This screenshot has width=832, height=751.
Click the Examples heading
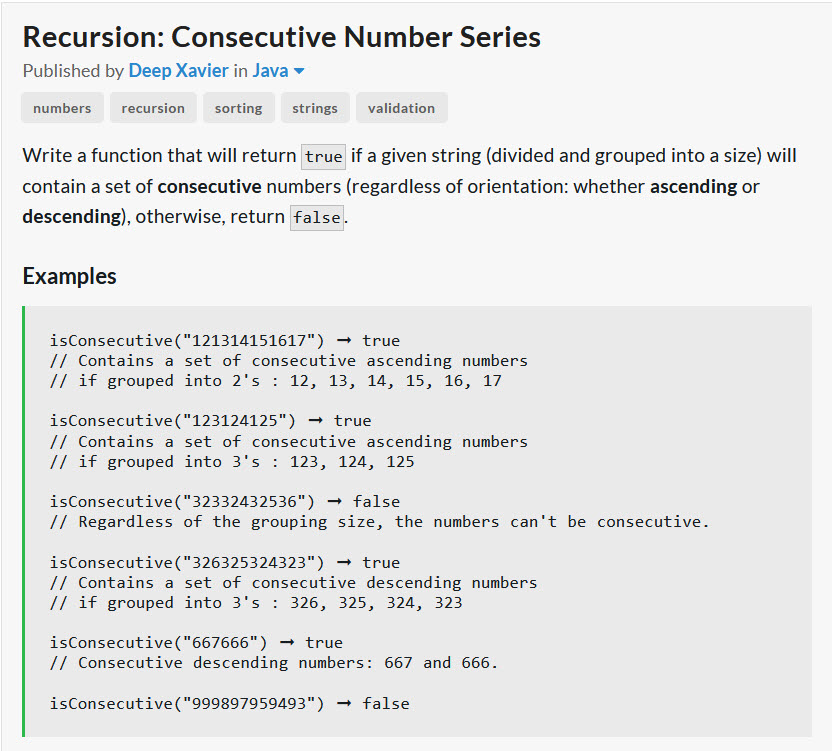coord(69,276)
